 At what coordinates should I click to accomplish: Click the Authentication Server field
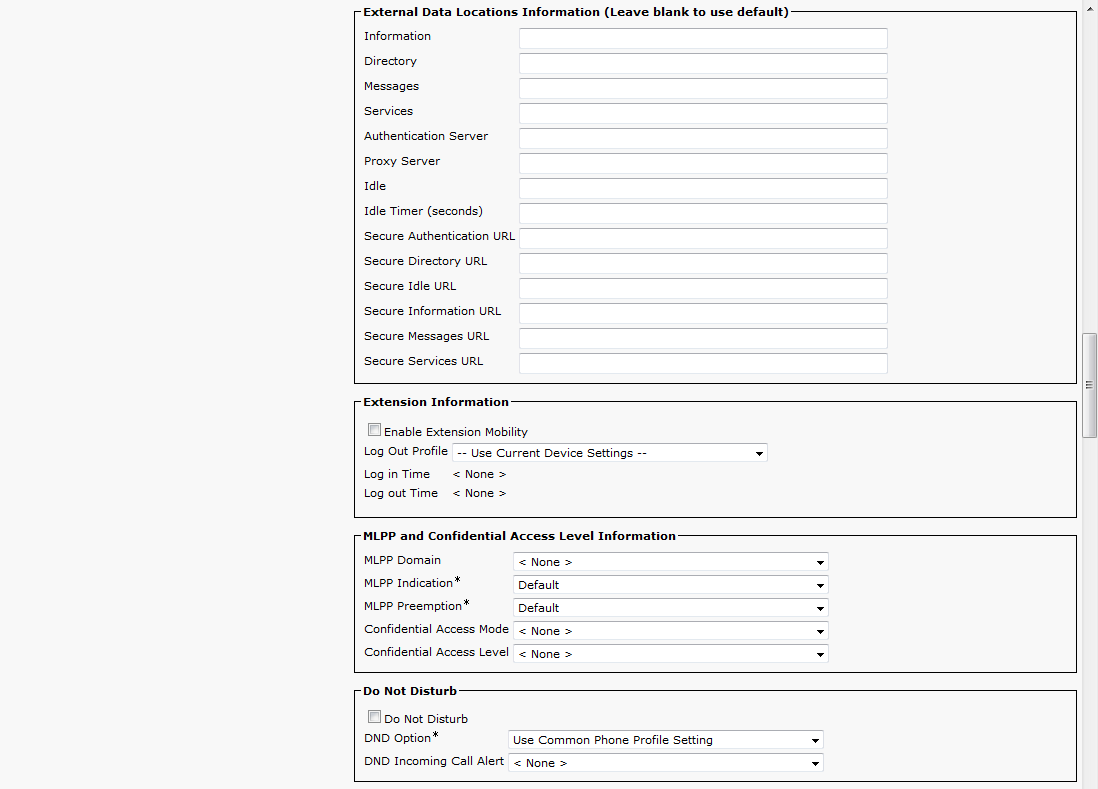[702, 138]
